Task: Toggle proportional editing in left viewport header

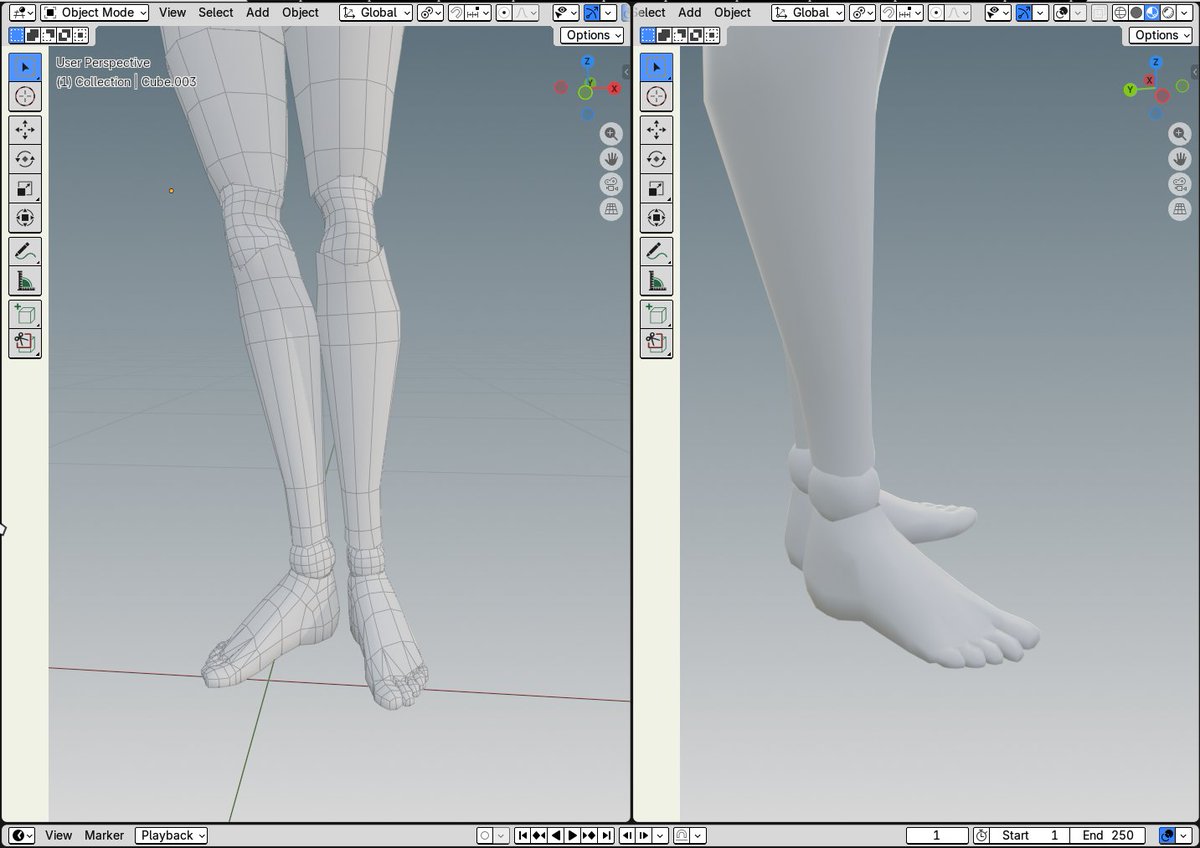Action: tap(504, 13)
